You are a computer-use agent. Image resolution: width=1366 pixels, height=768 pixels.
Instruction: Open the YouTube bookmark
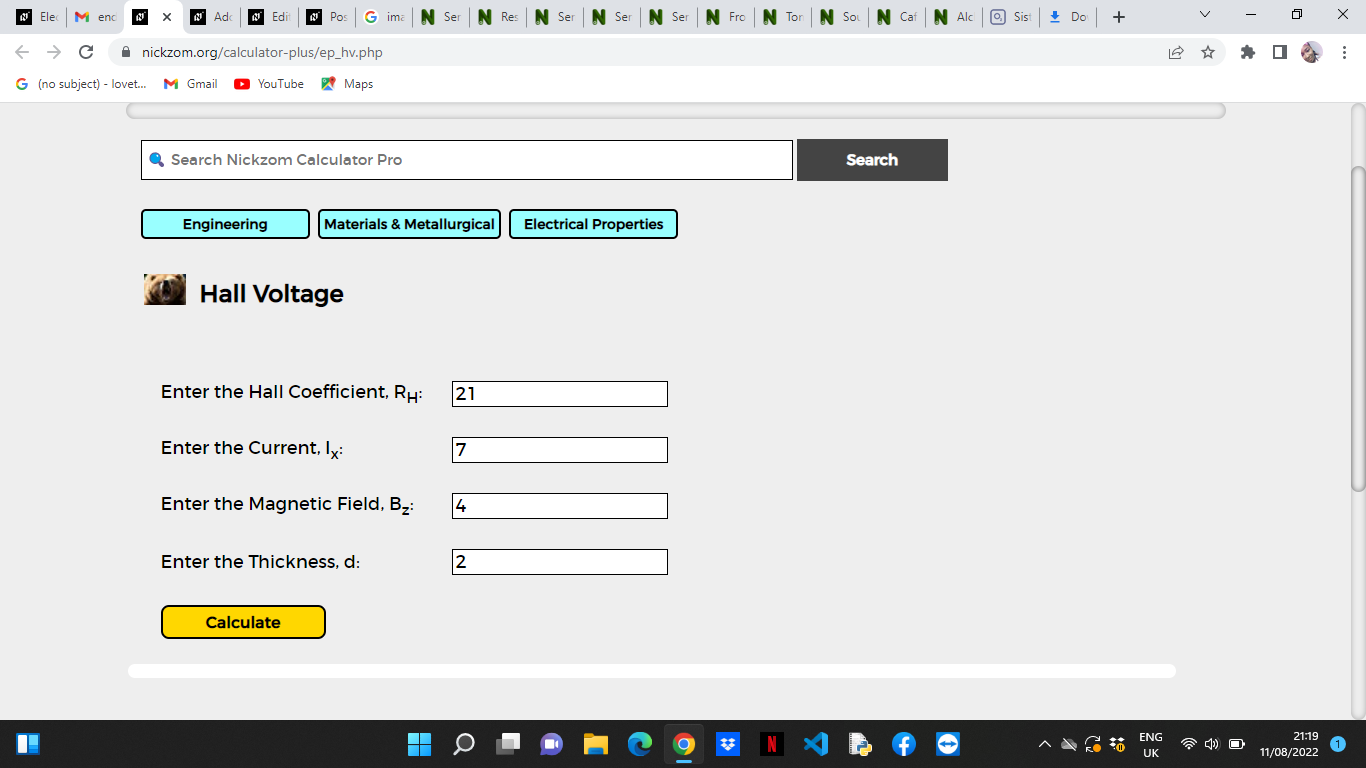coord(269,84)
